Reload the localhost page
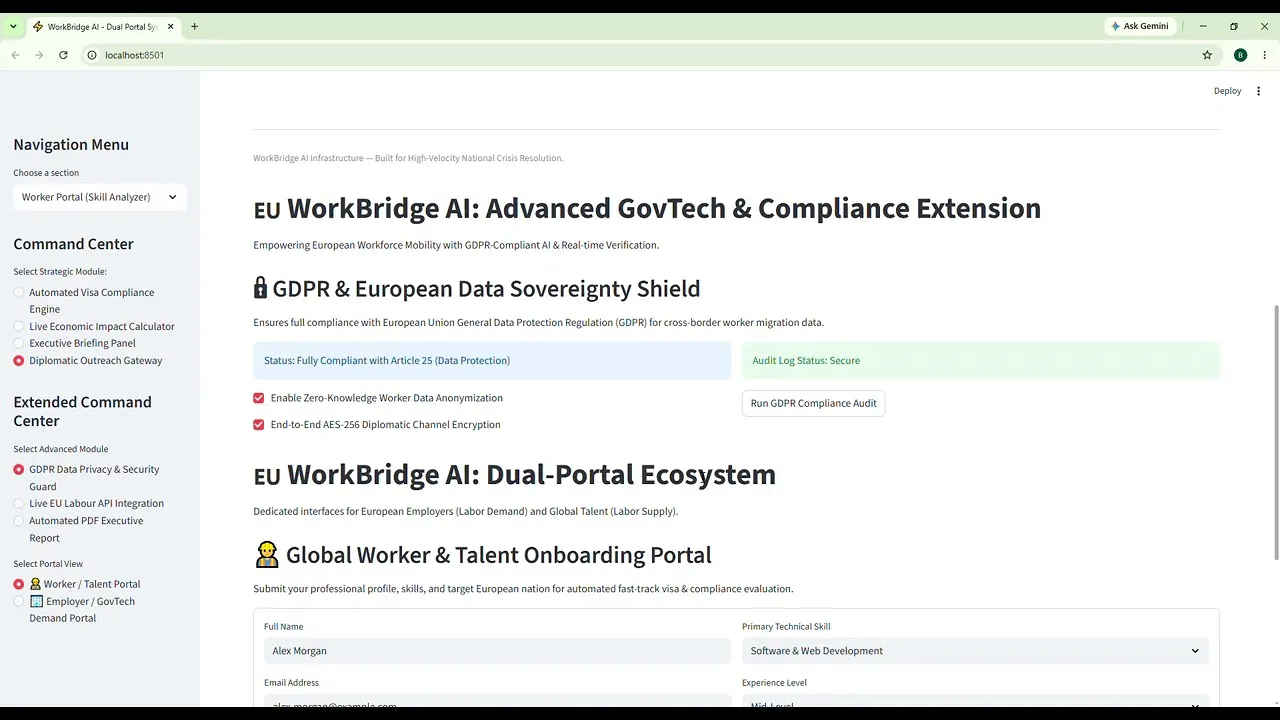Viewport: 1280px width, 720px height. [63, 55]
